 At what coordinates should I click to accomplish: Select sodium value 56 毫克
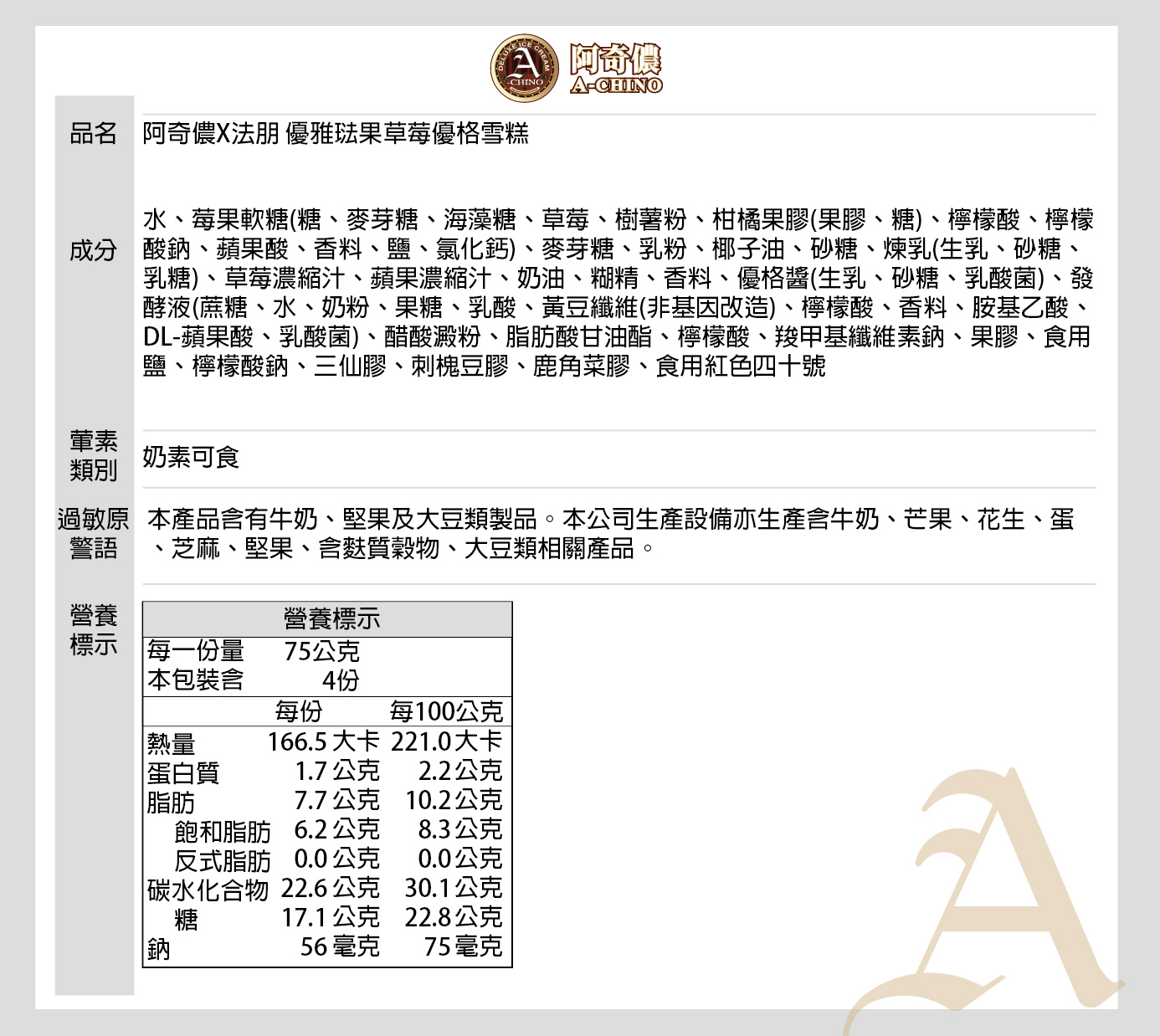pyautogui.click(x=341, y=946)
